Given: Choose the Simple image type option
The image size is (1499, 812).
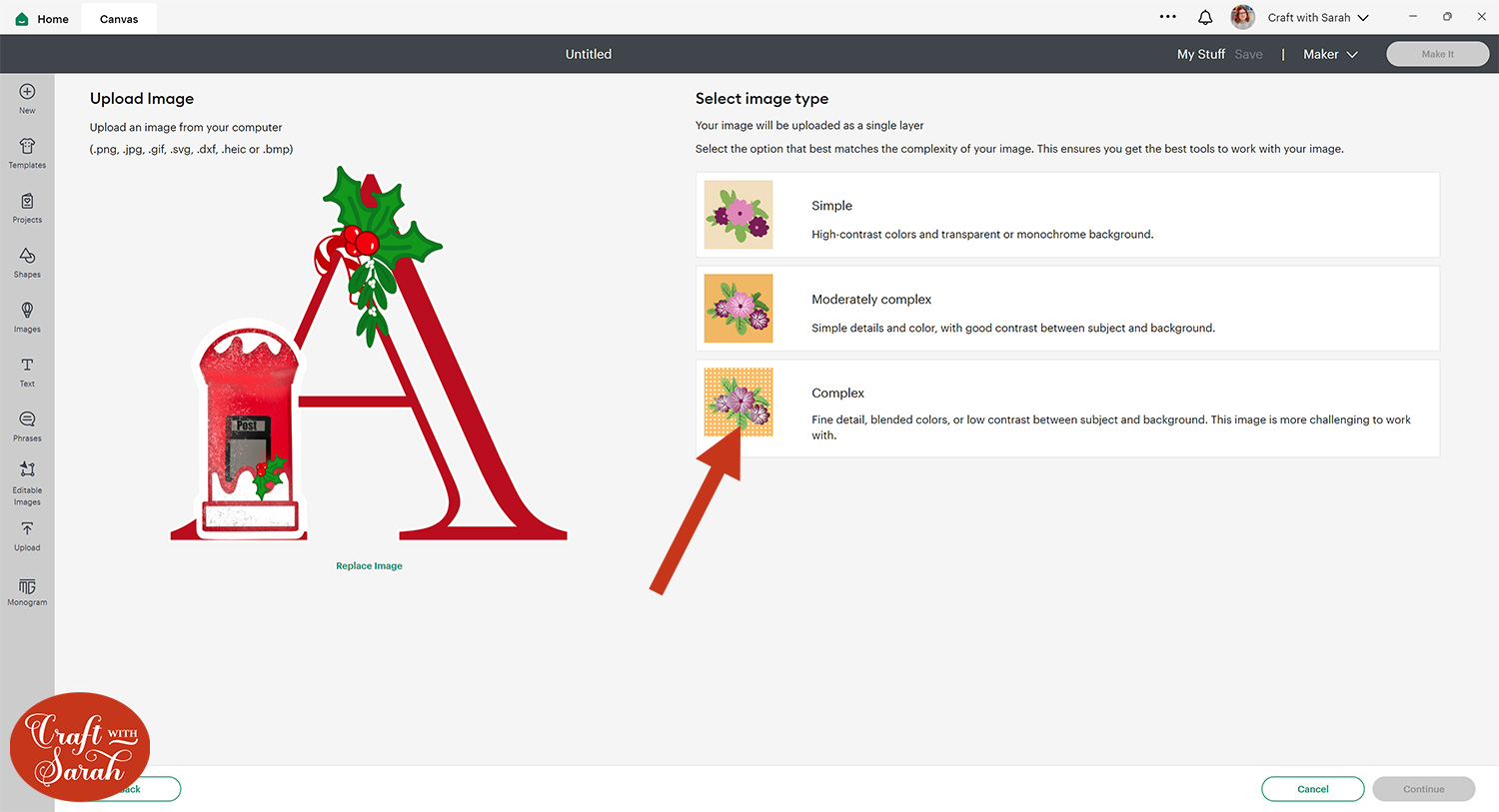Looking at the screenshot, I should coord(1067,215).
